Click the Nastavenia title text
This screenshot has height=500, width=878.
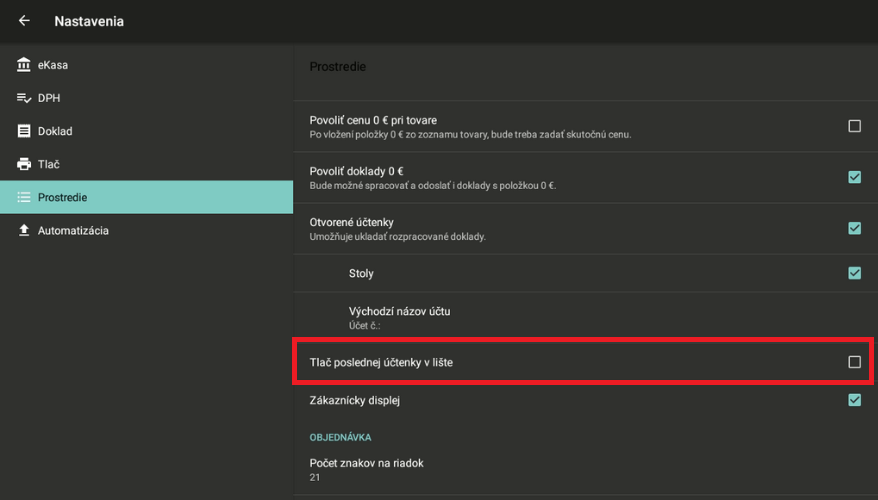coord(89,21)
